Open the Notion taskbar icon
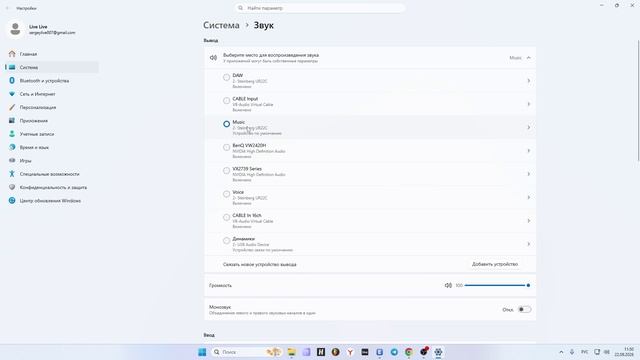 click(x=321, y=352)
